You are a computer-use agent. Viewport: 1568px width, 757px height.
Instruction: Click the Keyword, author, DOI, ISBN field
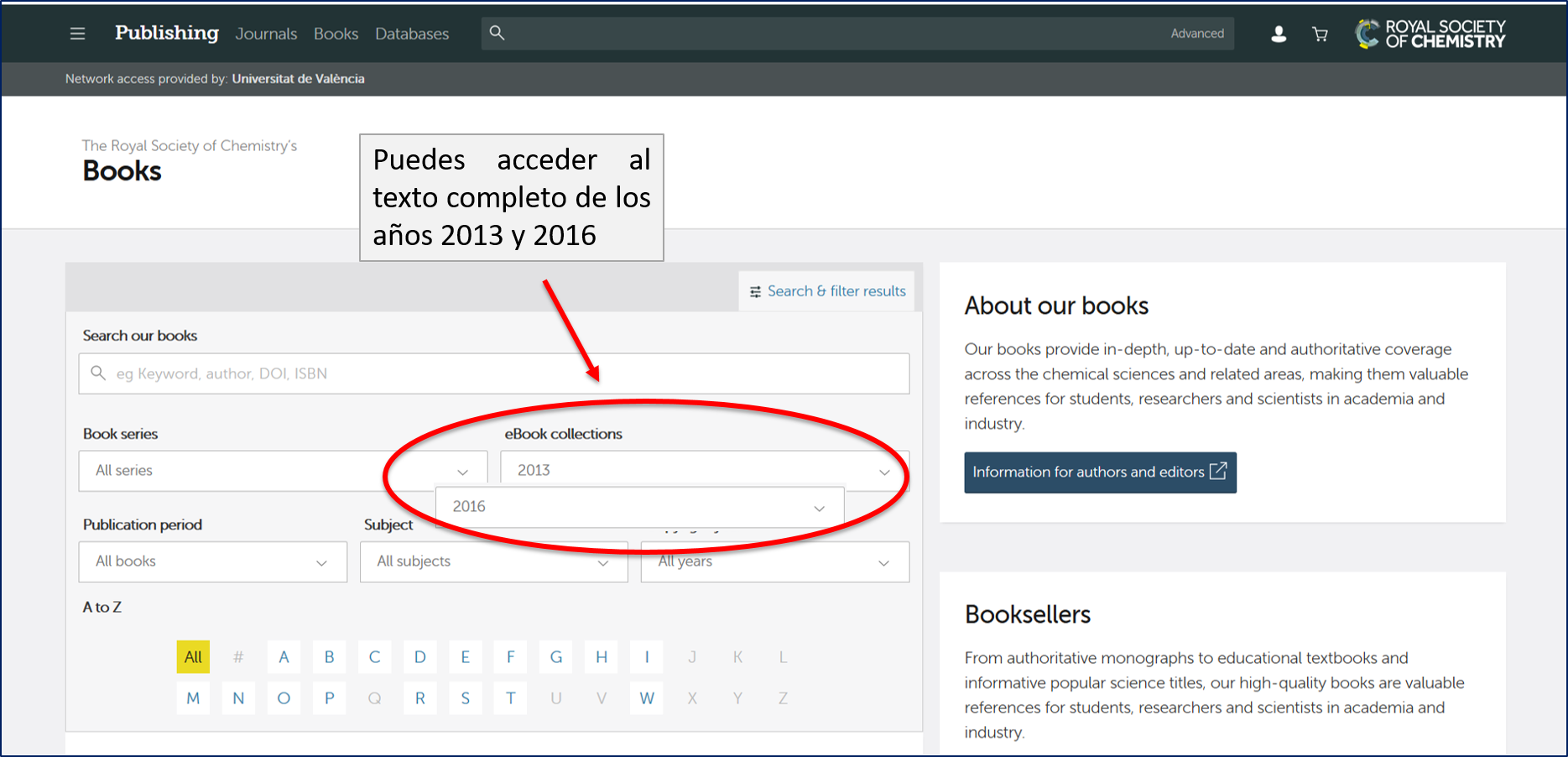tap(494, 373)
